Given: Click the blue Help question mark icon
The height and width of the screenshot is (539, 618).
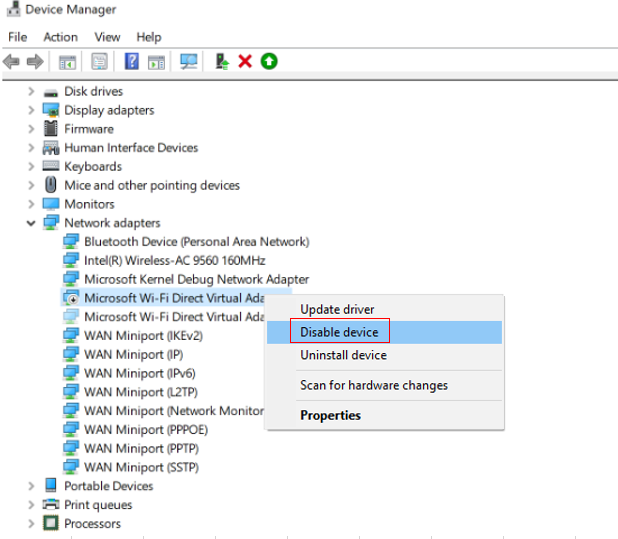Looking at the screenshot, I should pyautogui.click(x=132, y=62).
